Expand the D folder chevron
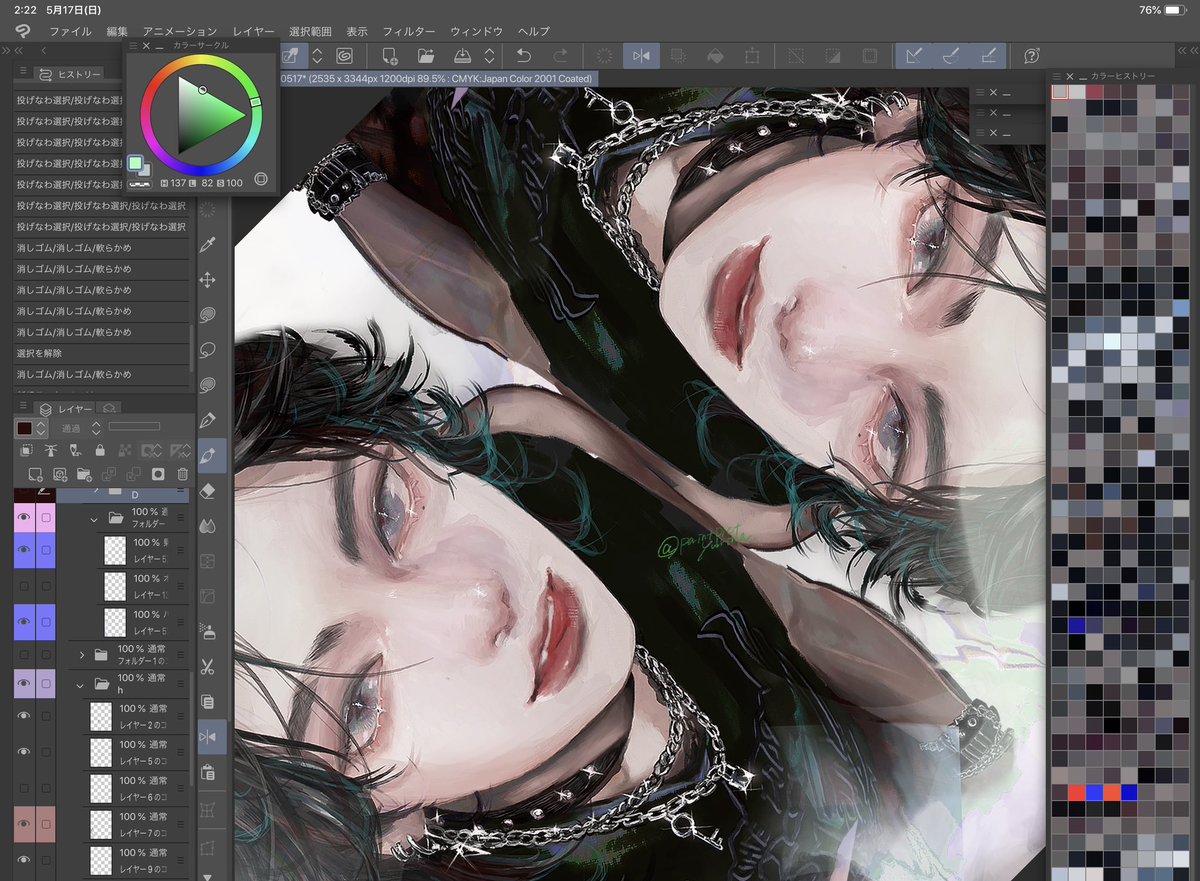This screenshot has width=1200, height=881. 96,491
